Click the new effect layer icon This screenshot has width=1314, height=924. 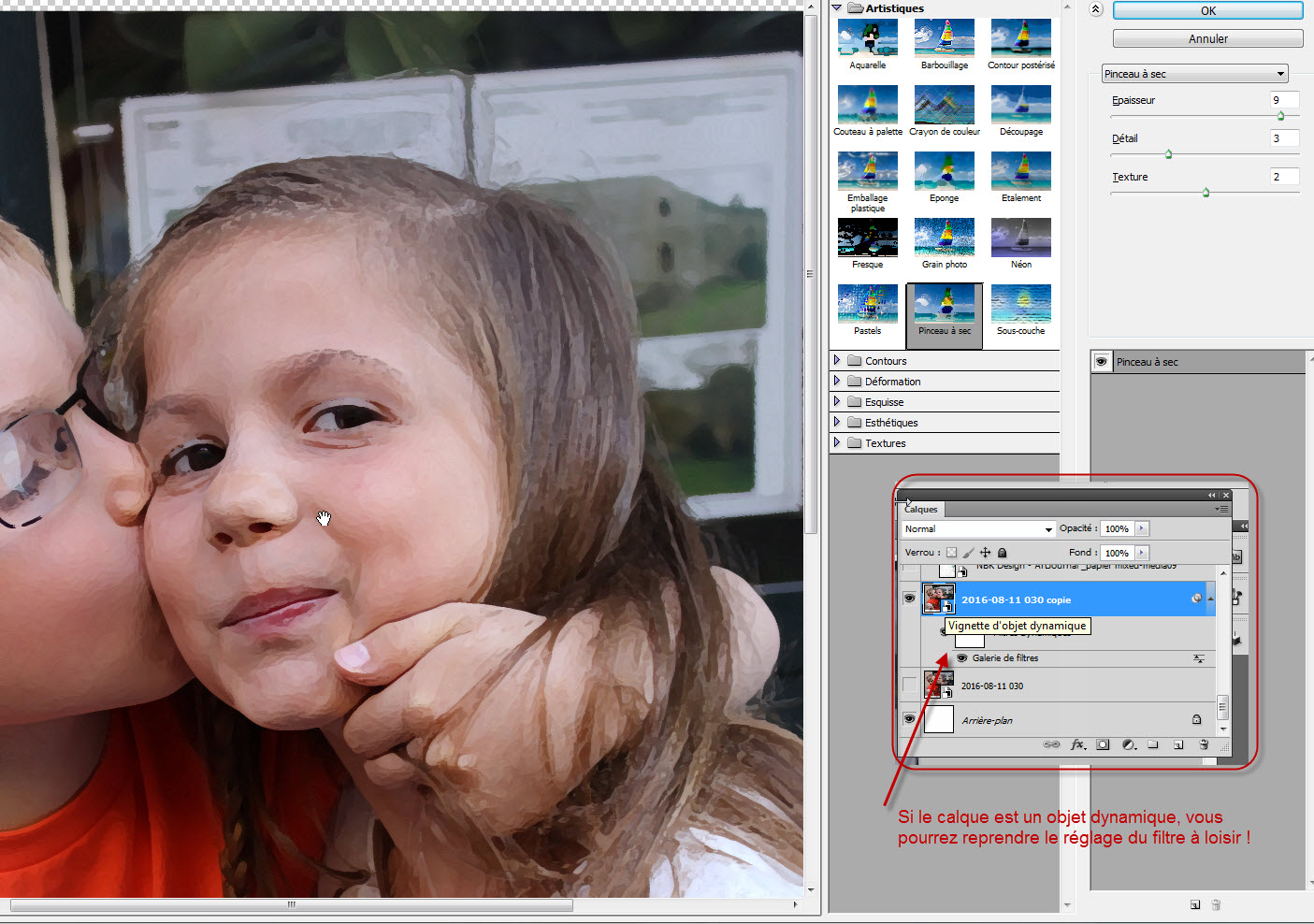tap(1195, 904)
